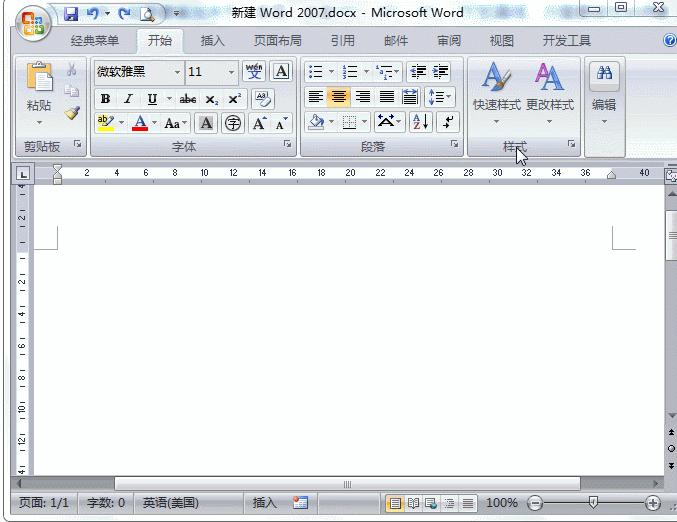The image size is (677, 522).
Task: Switch to the 页面布局 tab
Action: pos(278,41)
